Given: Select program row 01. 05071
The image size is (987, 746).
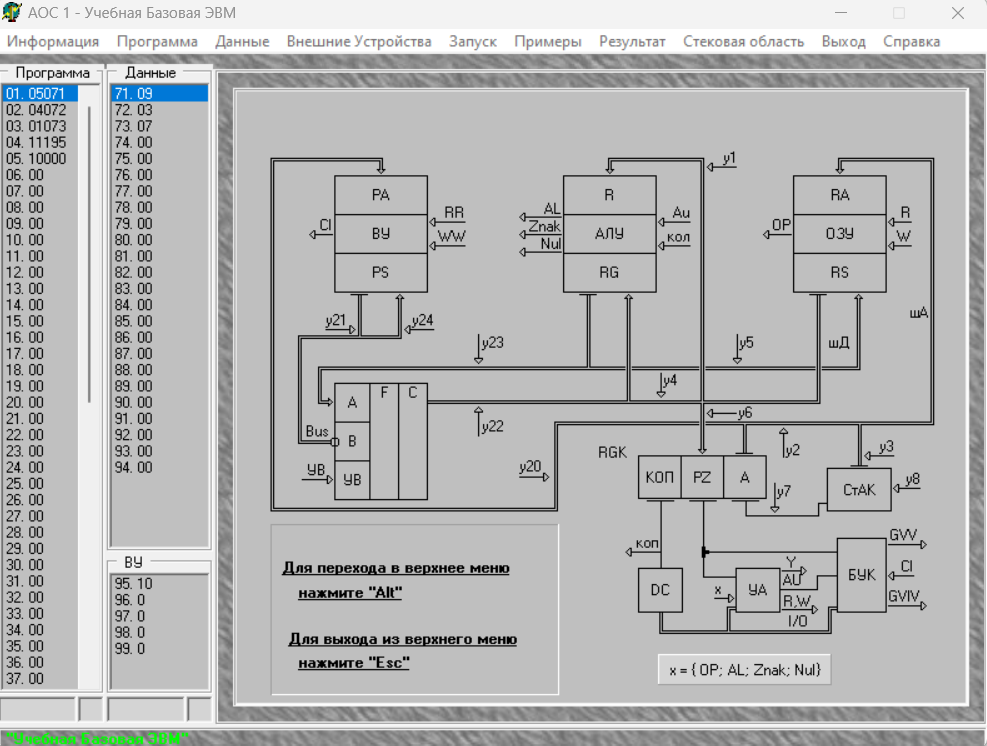Looking at the screenshot, I should click(x=40, y=94).
